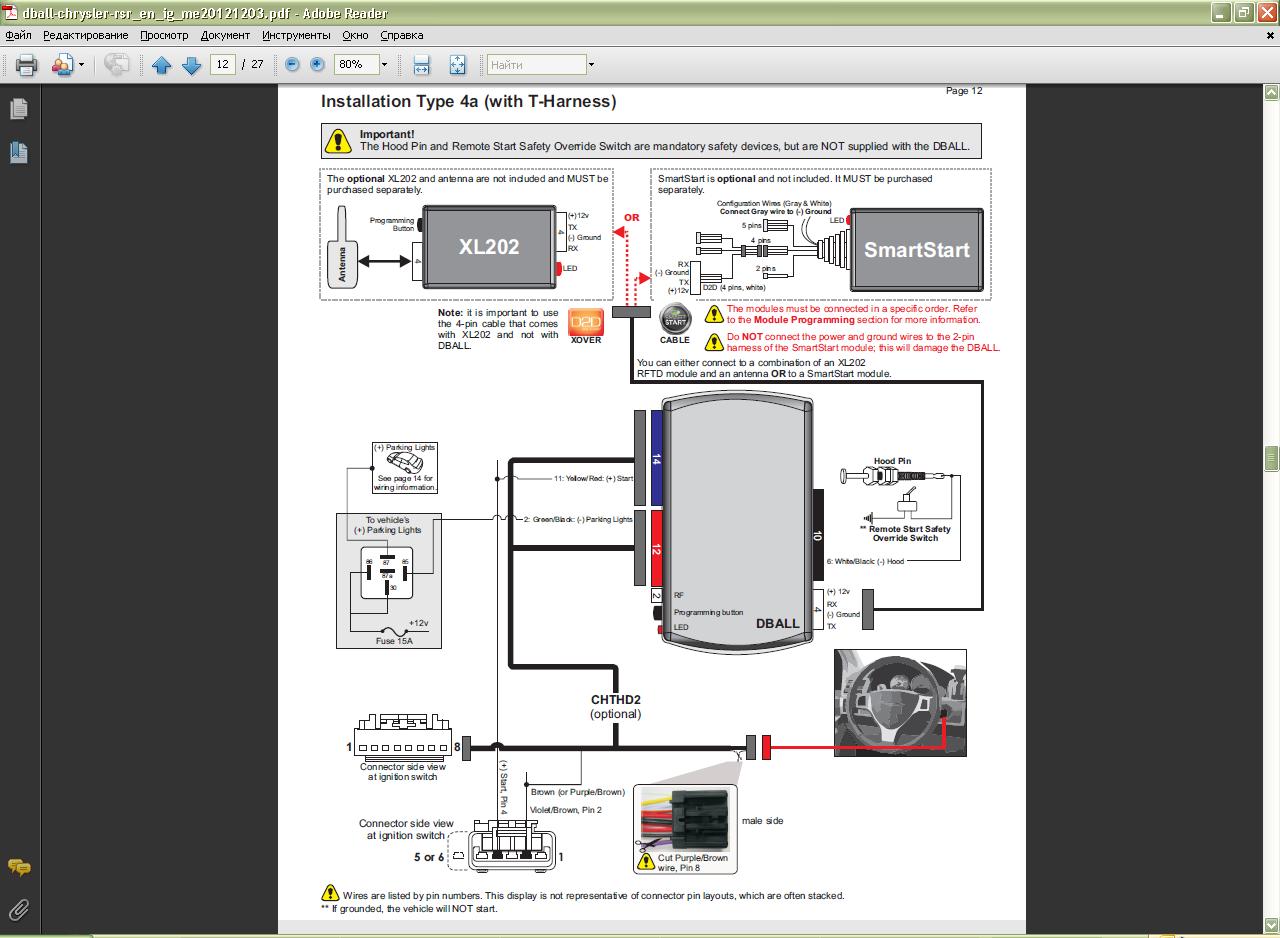This screenshot has height=938, width=1280.
Task: Open the Окно menu
Action: tap(355, 35)
